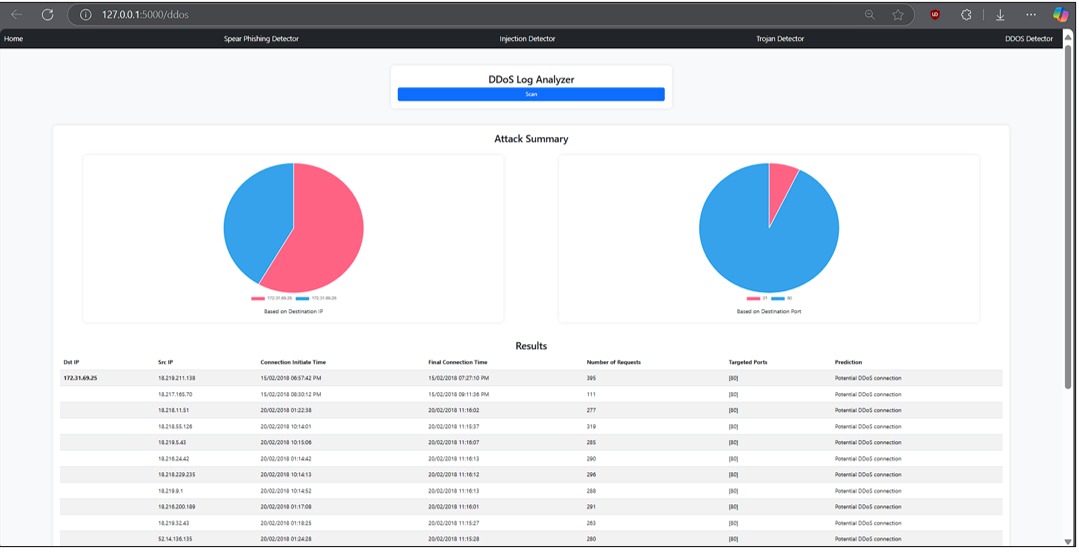1079x553 pixels.
Task: Select source IP 18.216.24.42
Action: (x=173, y=459)
